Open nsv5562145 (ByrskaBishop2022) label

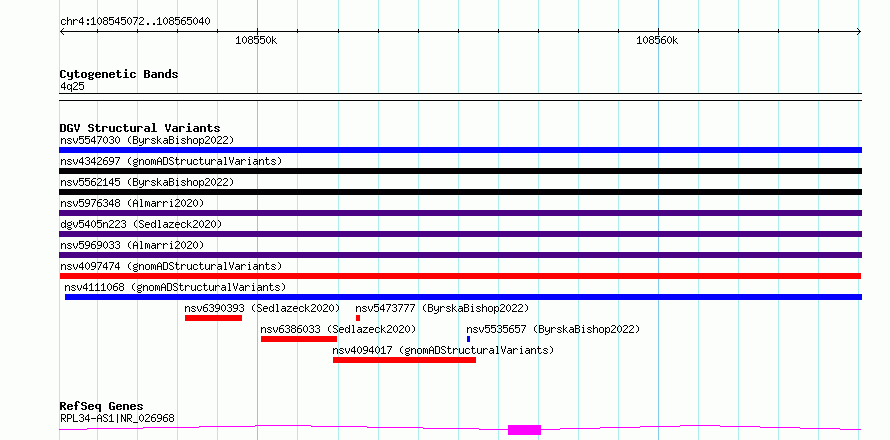[147, 182]
